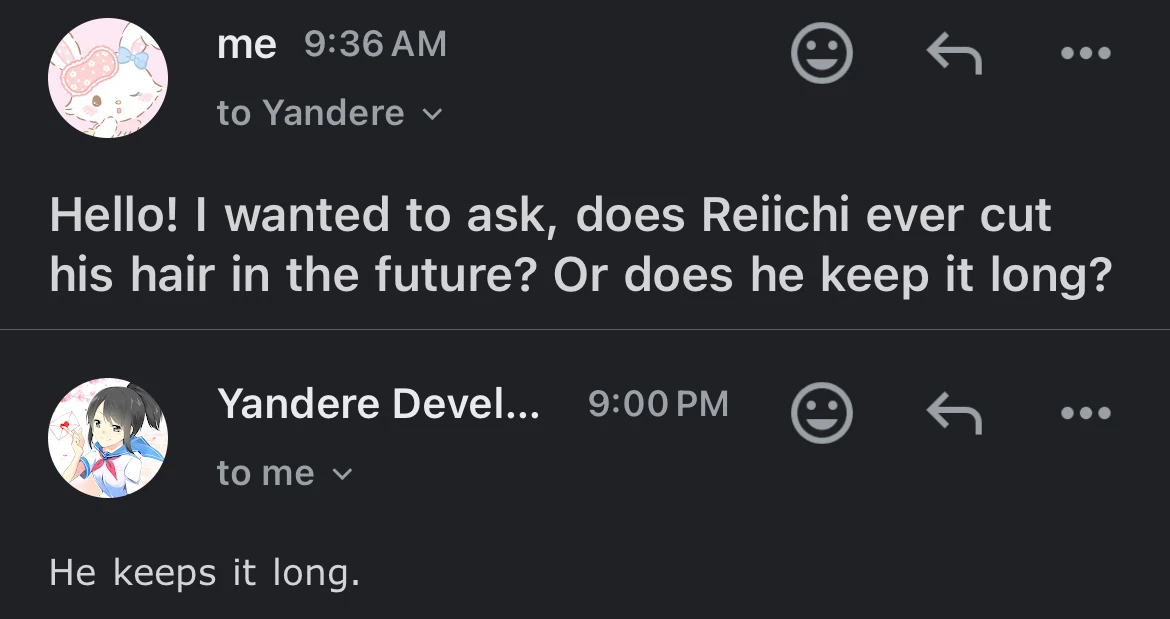
Task: Reply to the message sent at 9:36 AM
Action: (x=955, y=53)
